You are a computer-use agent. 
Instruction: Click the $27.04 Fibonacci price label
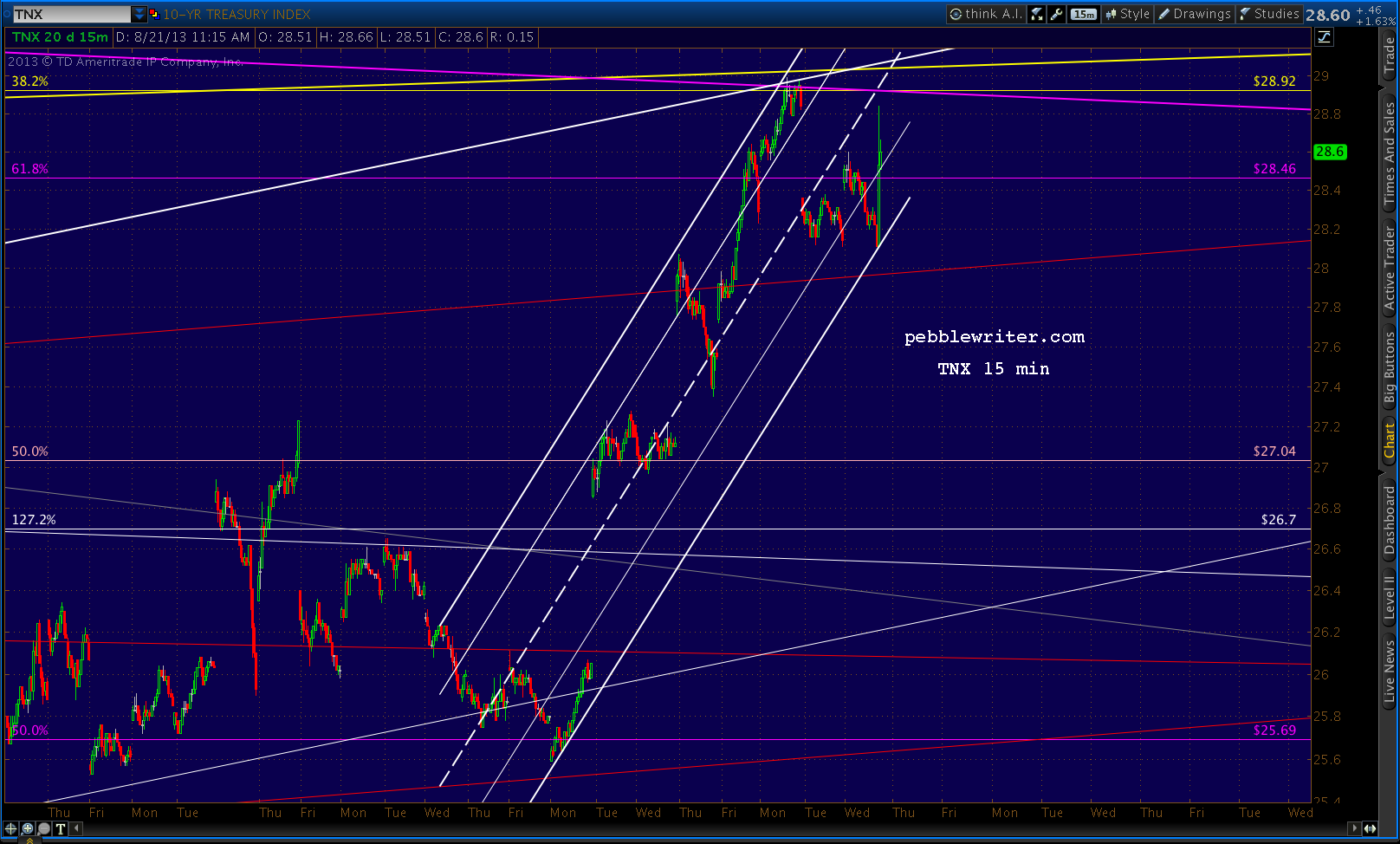[x=1274, y=451]
